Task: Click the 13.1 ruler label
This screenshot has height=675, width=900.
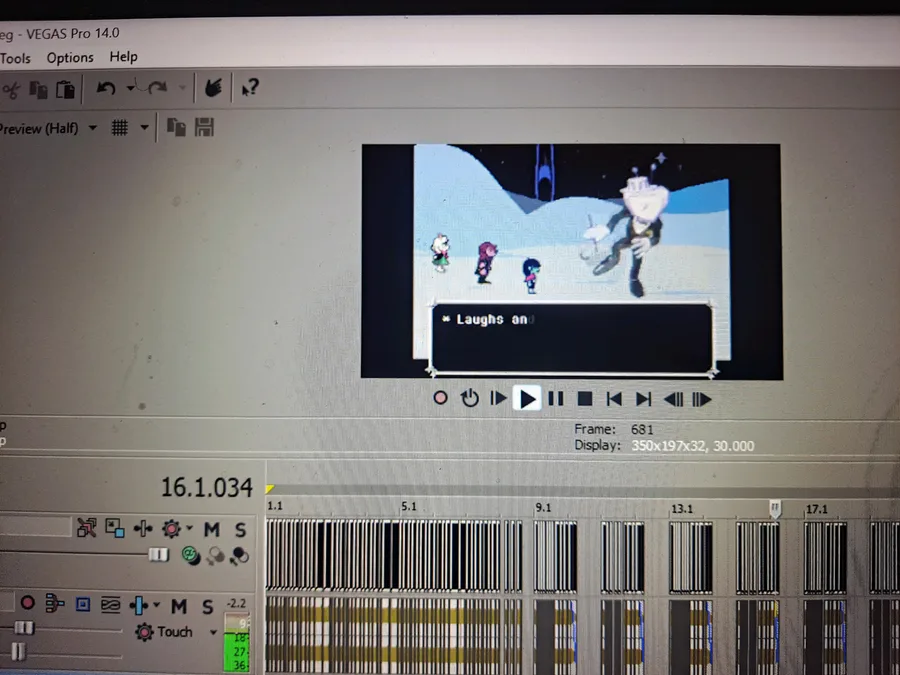Action: [682, 509]
